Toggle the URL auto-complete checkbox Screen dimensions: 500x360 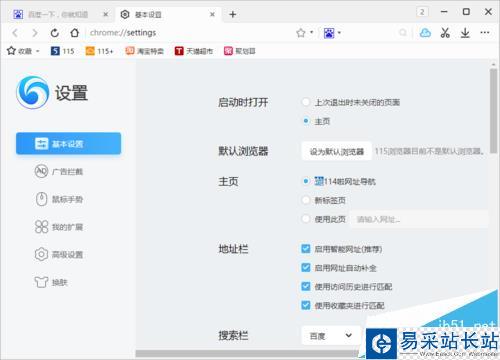click(305, 267)
